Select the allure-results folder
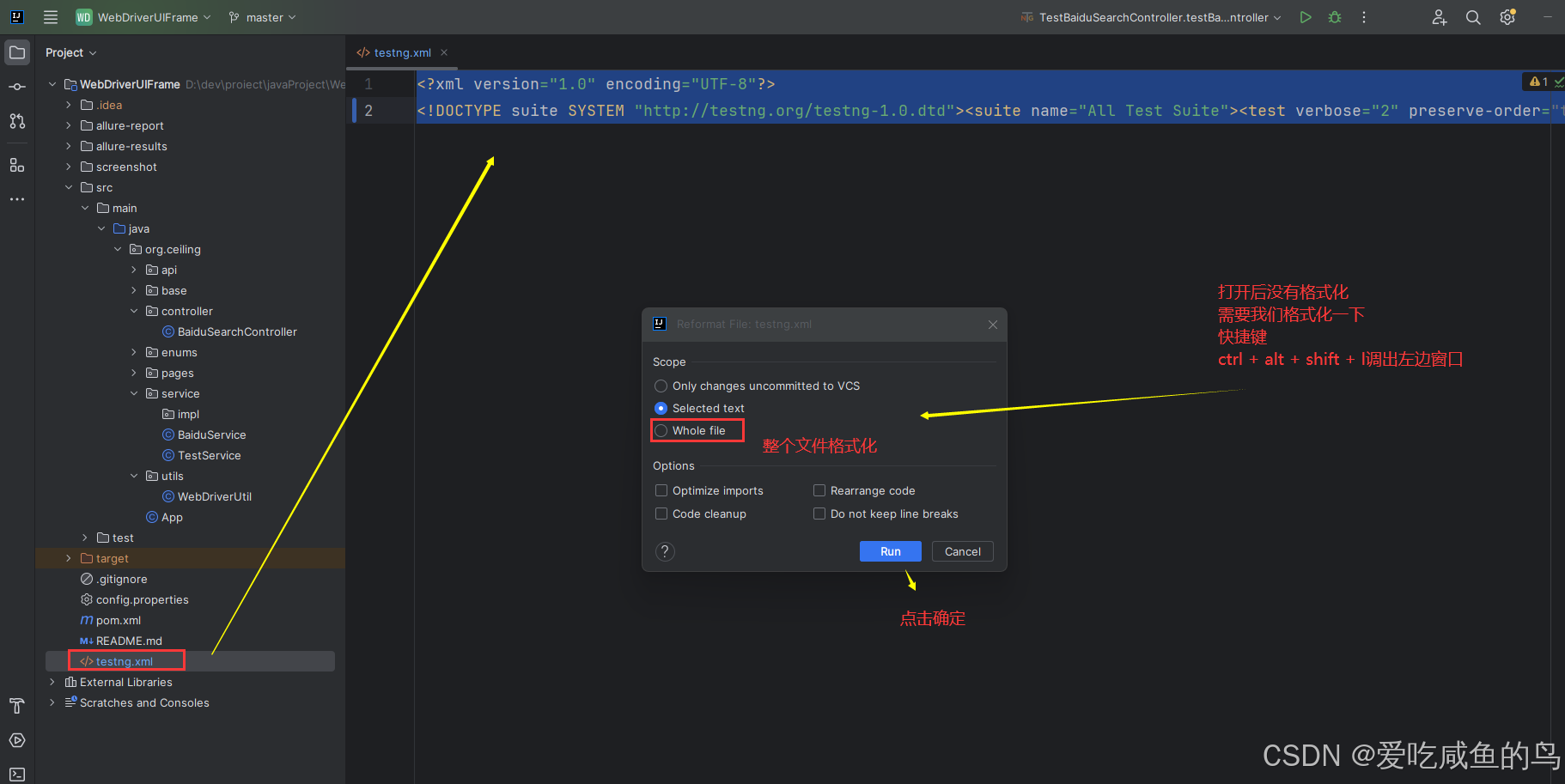This screenshot has width=1565, height=784. coord(124,146)
